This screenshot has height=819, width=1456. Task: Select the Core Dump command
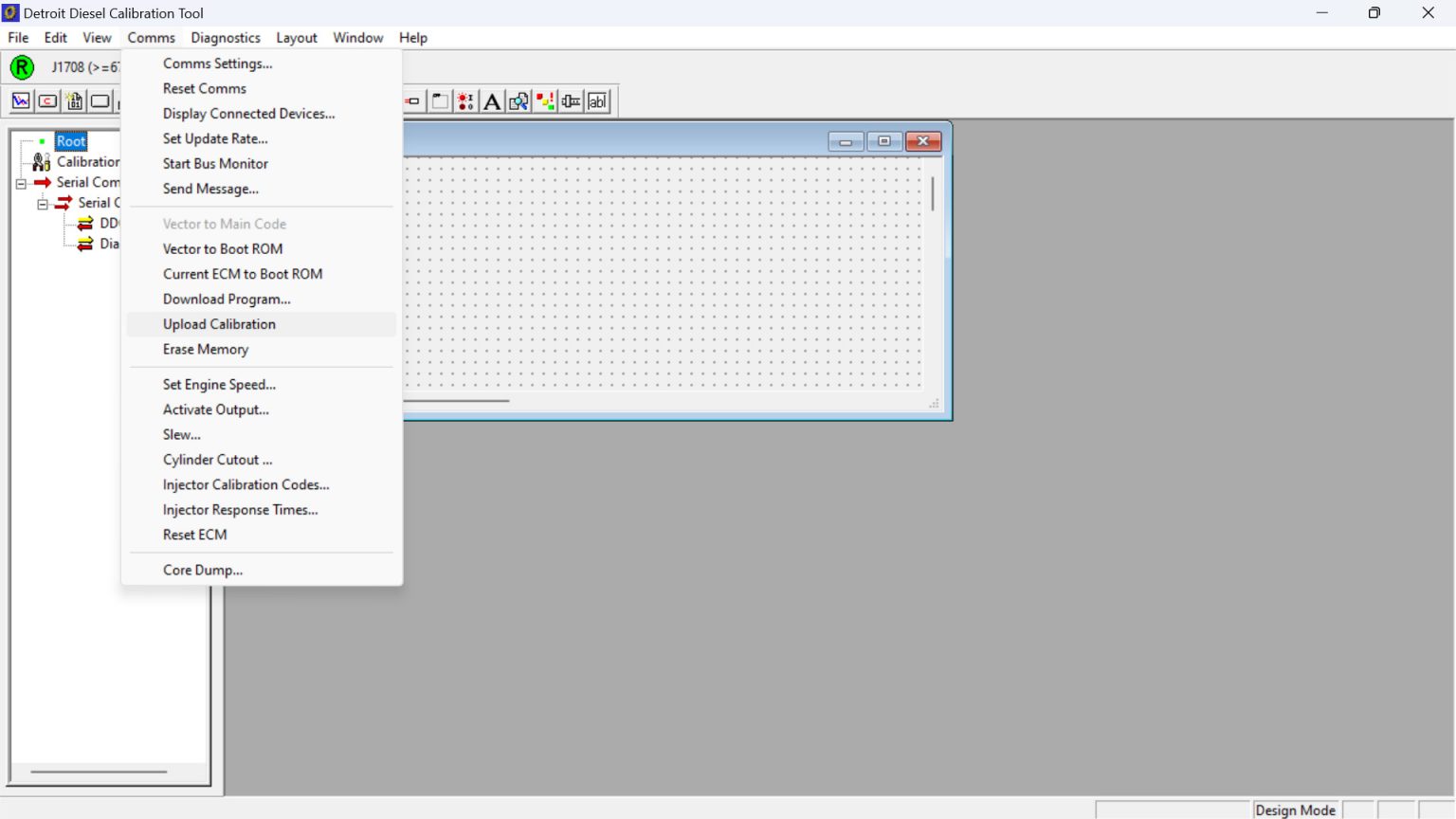(202, 570)
